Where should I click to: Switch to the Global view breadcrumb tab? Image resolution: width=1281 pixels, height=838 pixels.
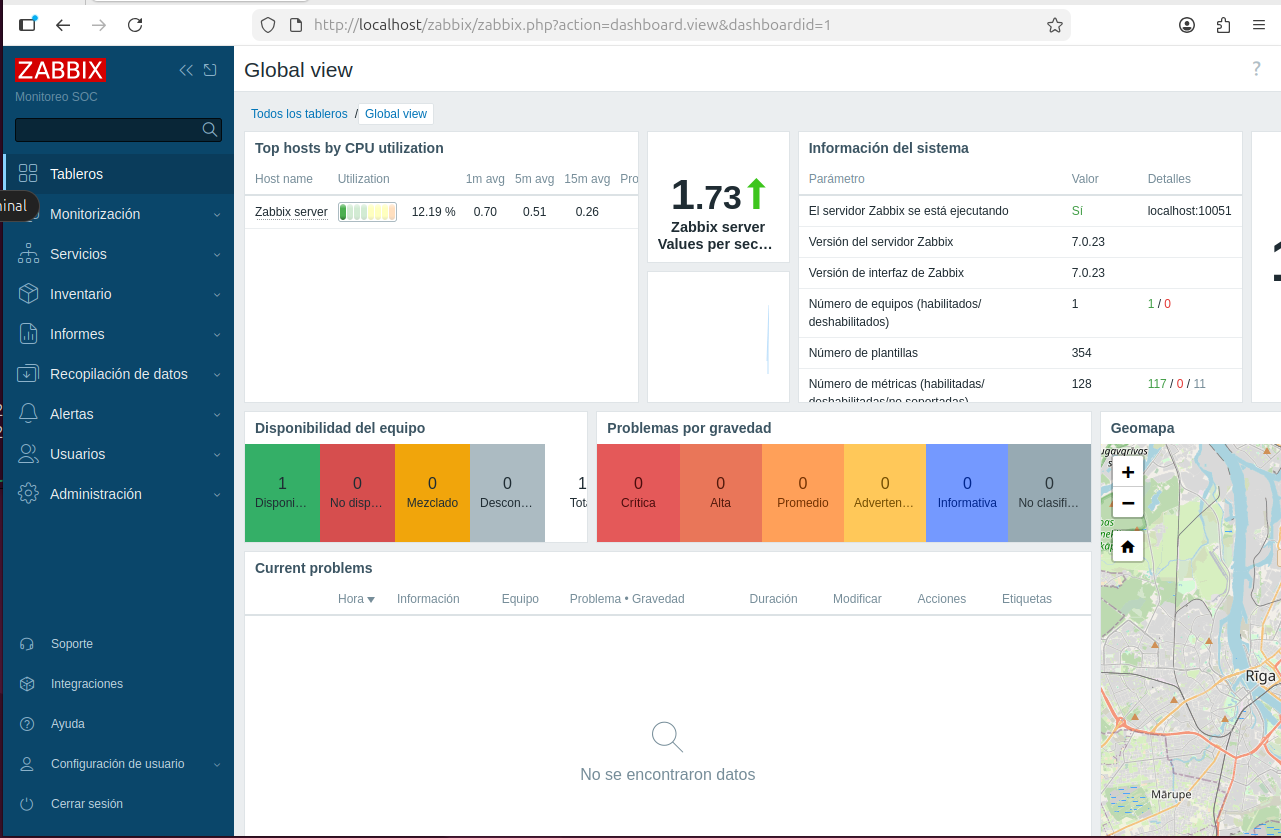[x=395, y=113]
